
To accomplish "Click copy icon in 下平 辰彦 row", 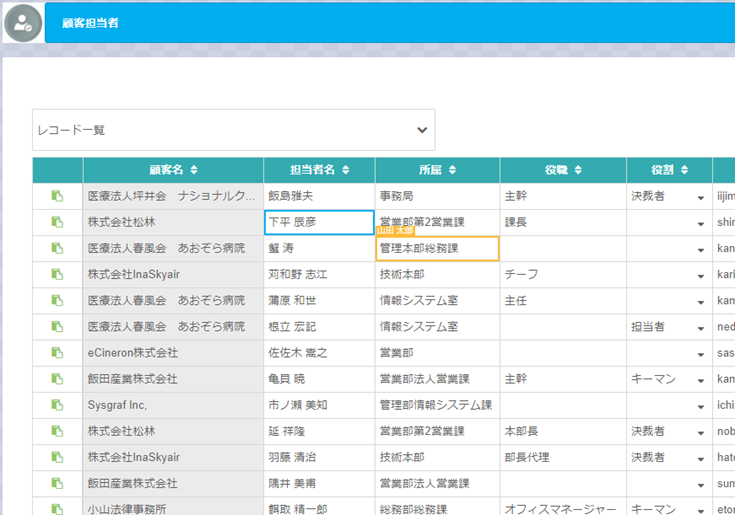I will [57, 222].
